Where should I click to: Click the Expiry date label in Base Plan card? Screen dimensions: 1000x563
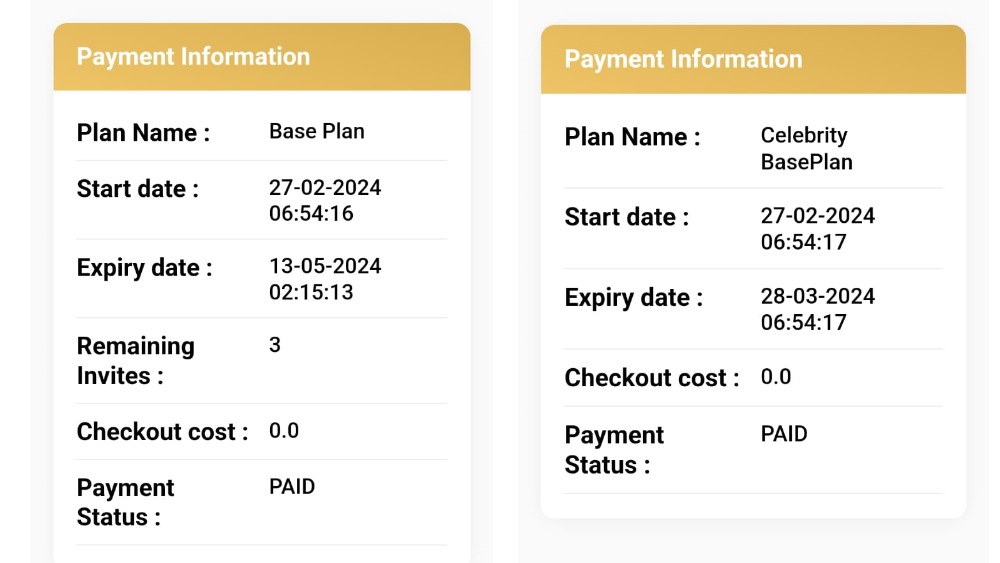coord(144,268)
